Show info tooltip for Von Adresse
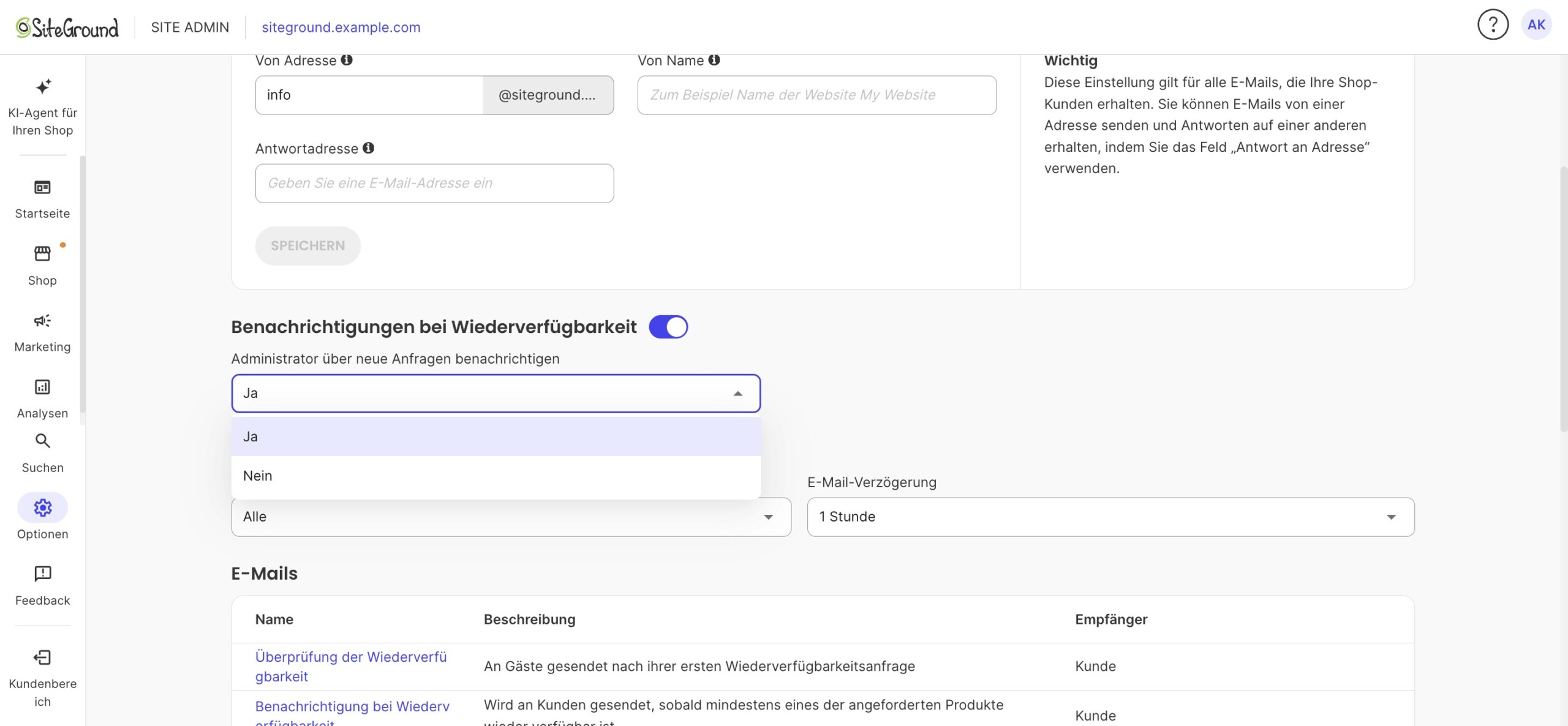 (347, 60)
